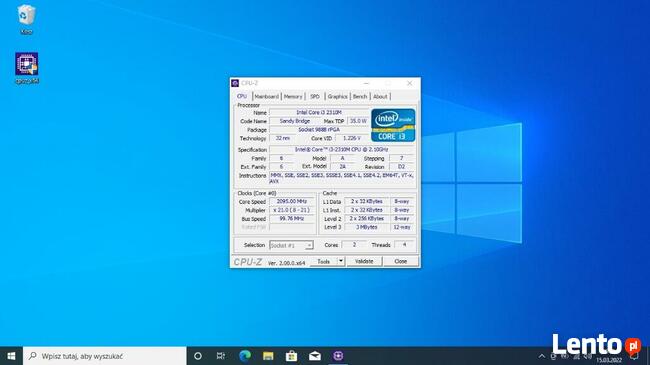This screenshot has height=365, width=650.
Task: Open the Socket #1 selection dropdown
Action: click(291, 246)
